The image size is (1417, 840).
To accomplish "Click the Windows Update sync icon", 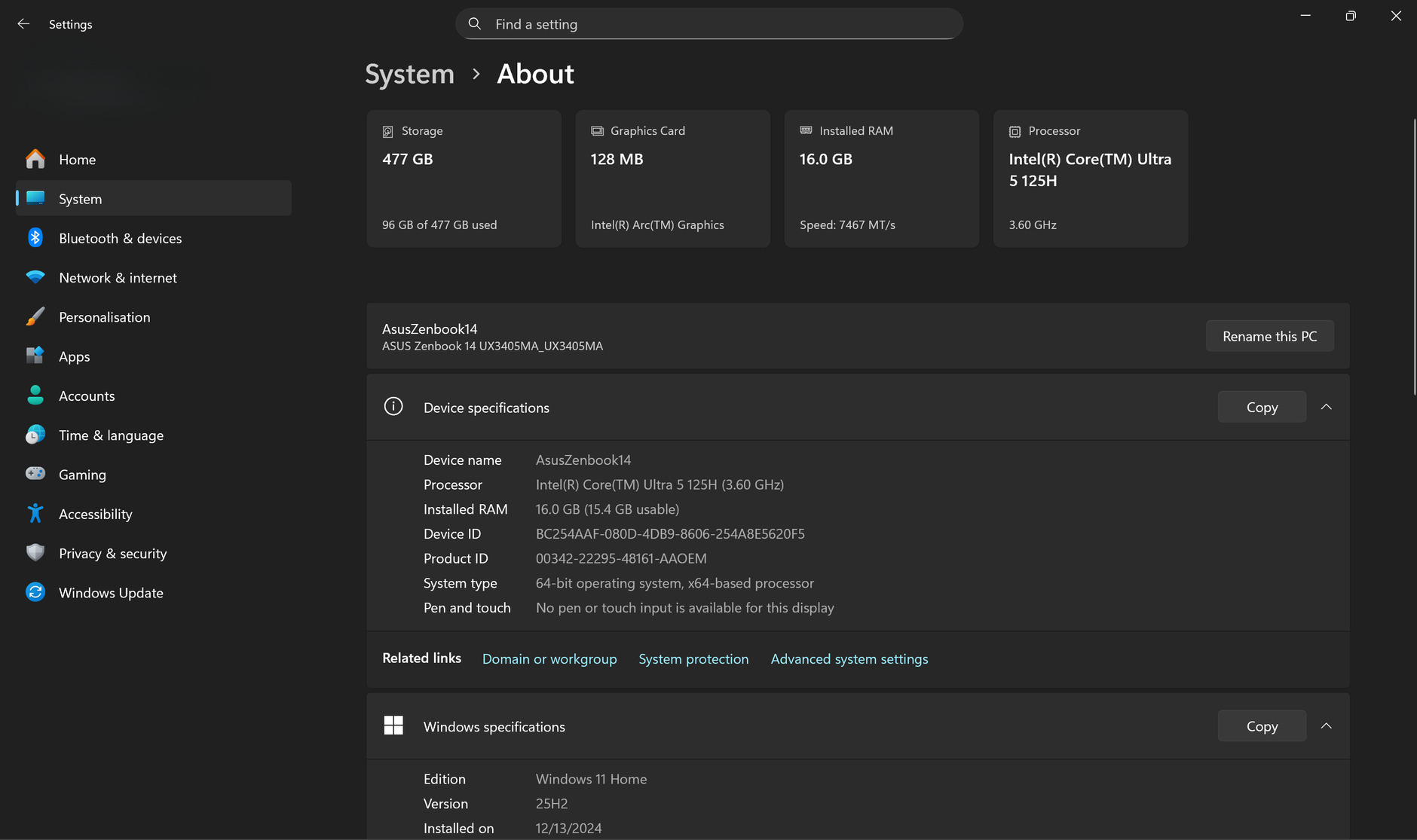I will [x=35, y=592].
